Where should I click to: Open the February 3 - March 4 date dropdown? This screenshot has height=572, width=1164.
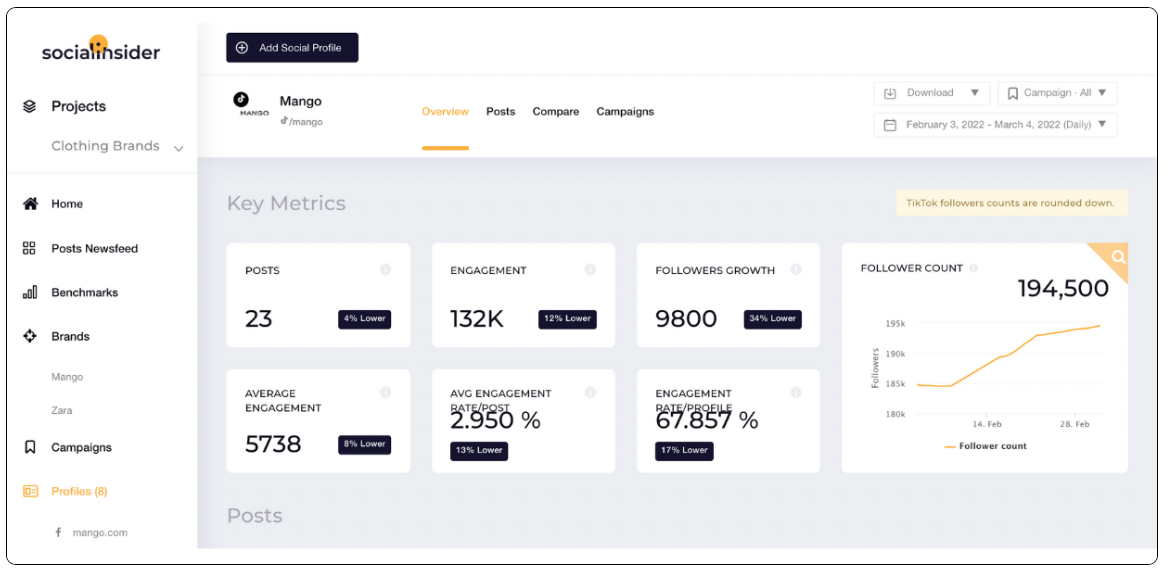(x=995, y=125)
